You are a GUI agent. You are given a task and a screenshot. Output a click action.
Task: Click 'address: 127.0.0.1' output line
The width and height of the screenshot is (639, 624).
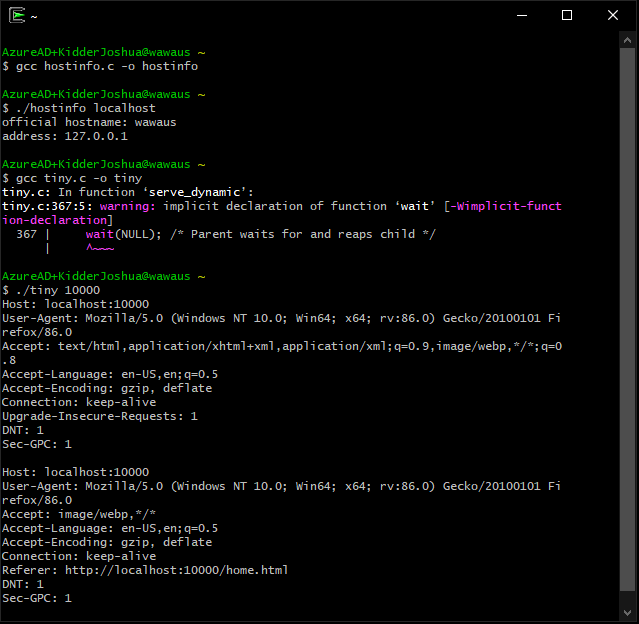tap(65, 136)
